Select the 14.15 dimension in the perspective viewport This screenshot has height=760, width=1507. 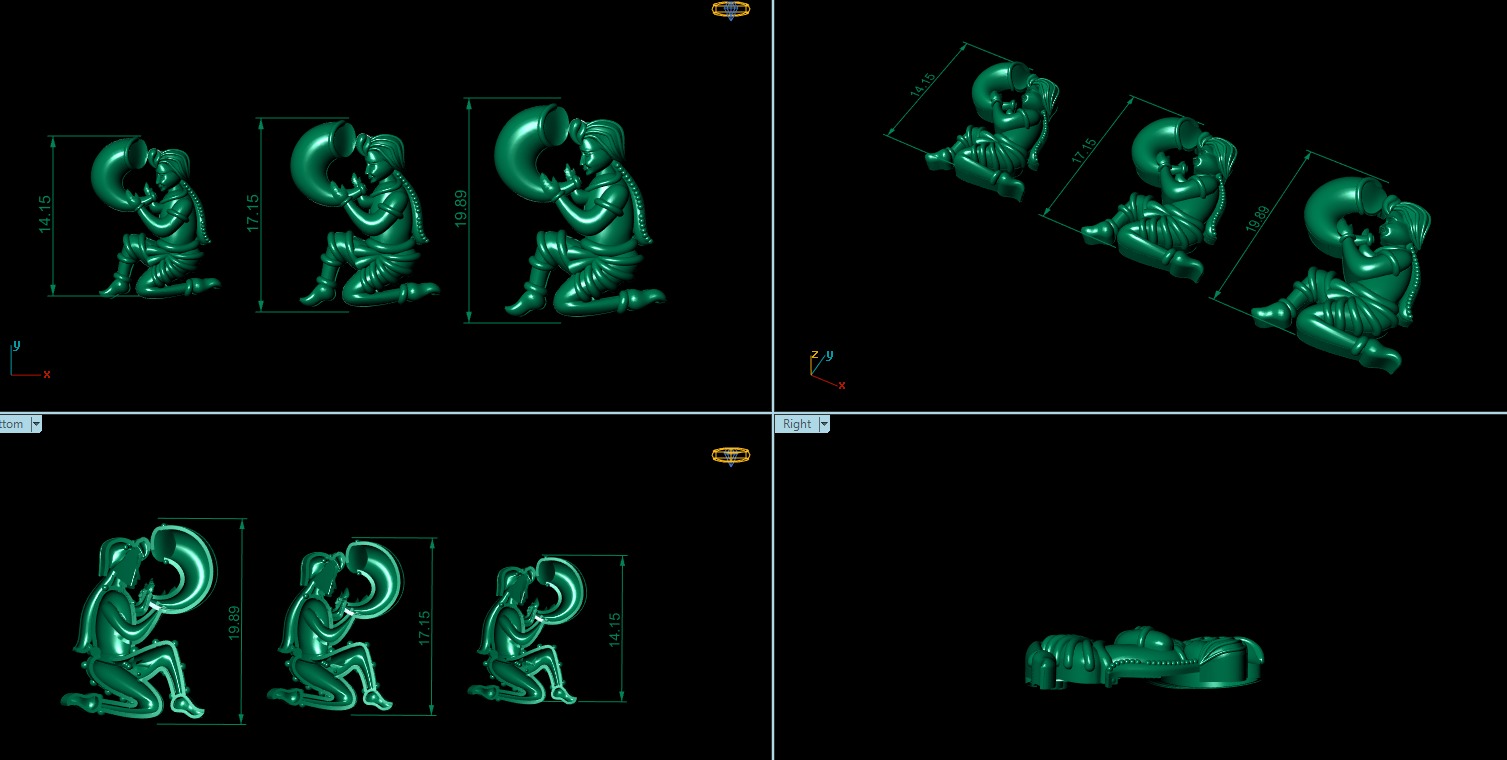pos(922,85)
